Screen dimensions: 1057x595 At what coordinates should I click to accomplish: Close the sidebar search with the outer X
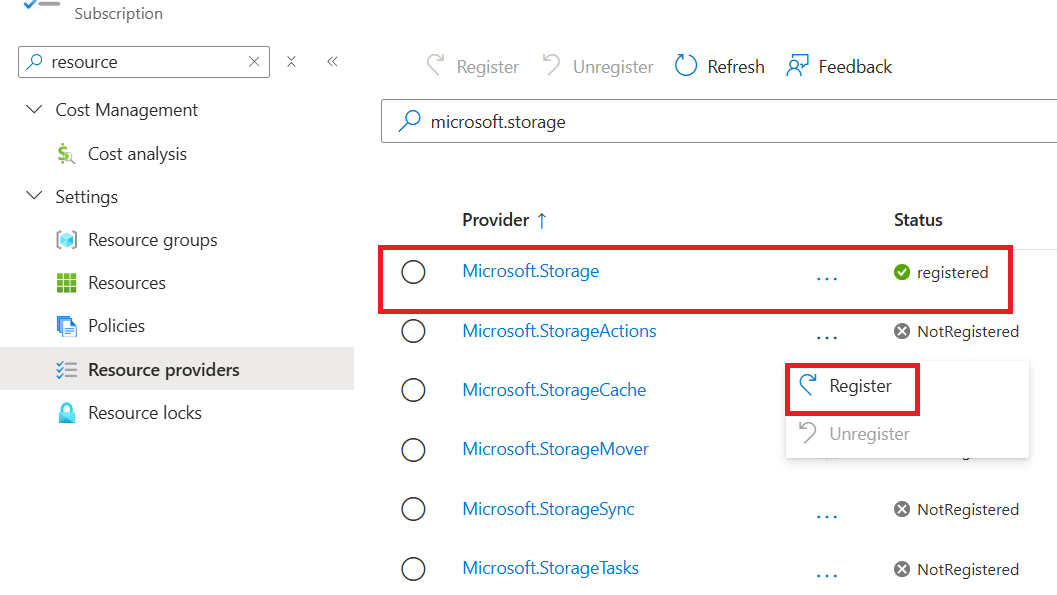click(291, 62)
